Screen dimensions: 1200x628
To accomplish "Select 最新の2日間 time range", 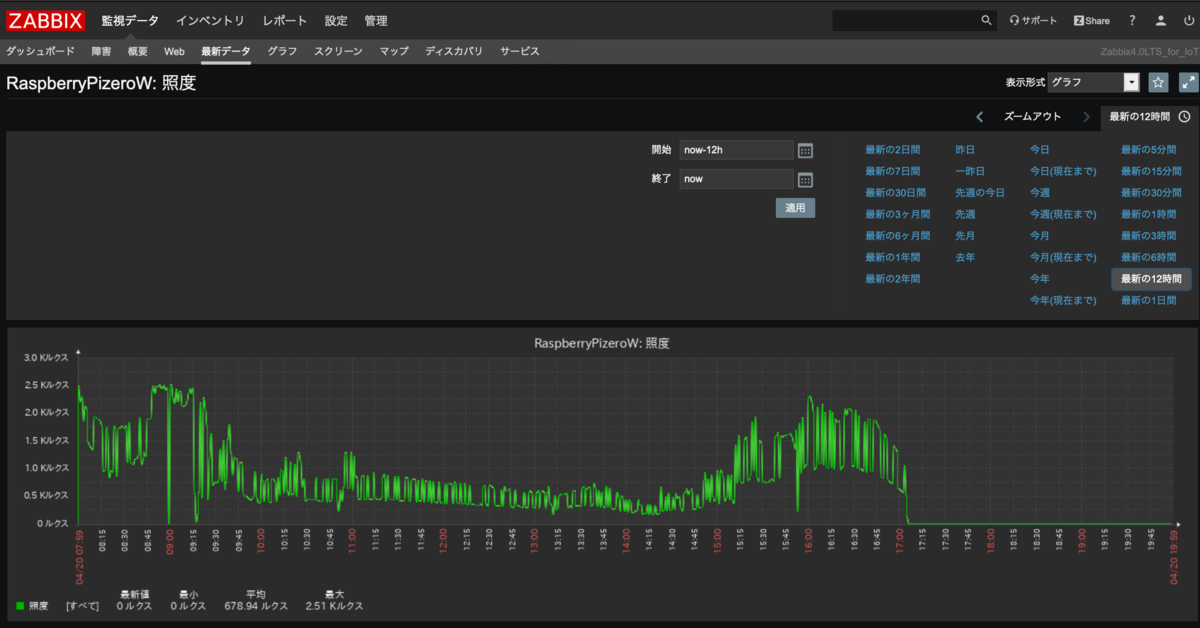I will [x=892, y=150].
